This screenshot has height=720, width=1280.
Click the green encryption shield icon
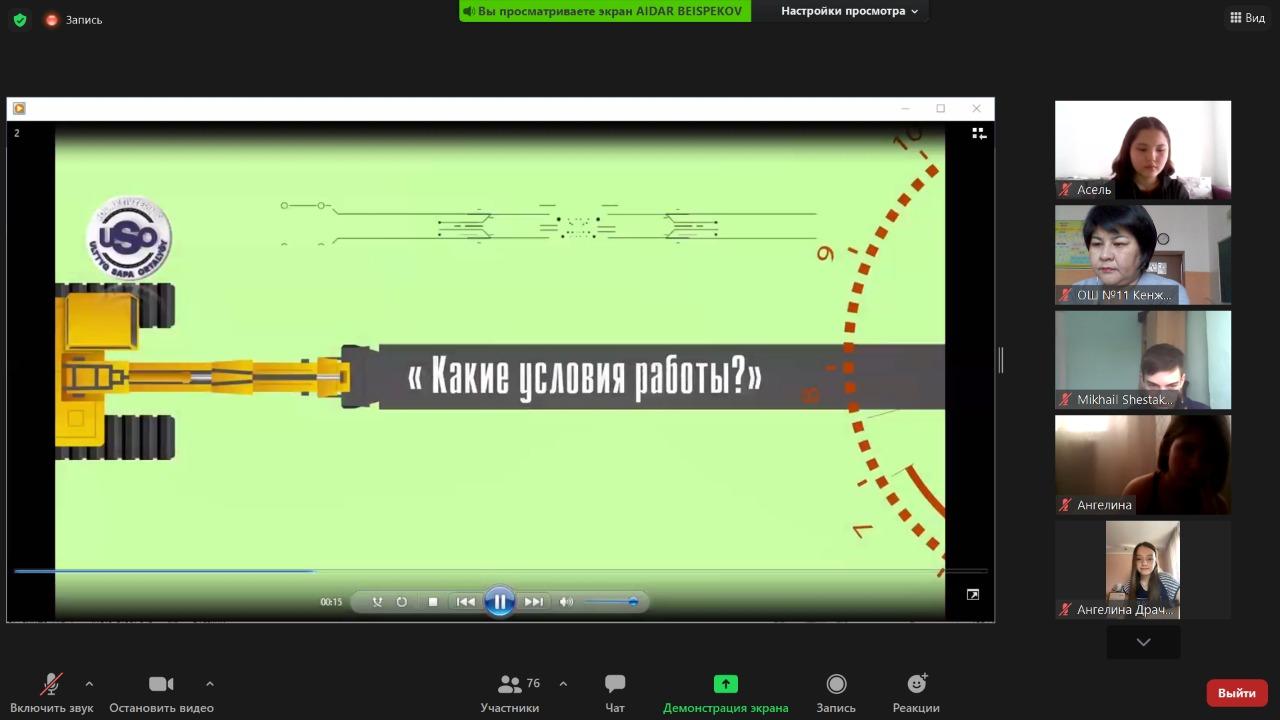(x=20, y=20)
